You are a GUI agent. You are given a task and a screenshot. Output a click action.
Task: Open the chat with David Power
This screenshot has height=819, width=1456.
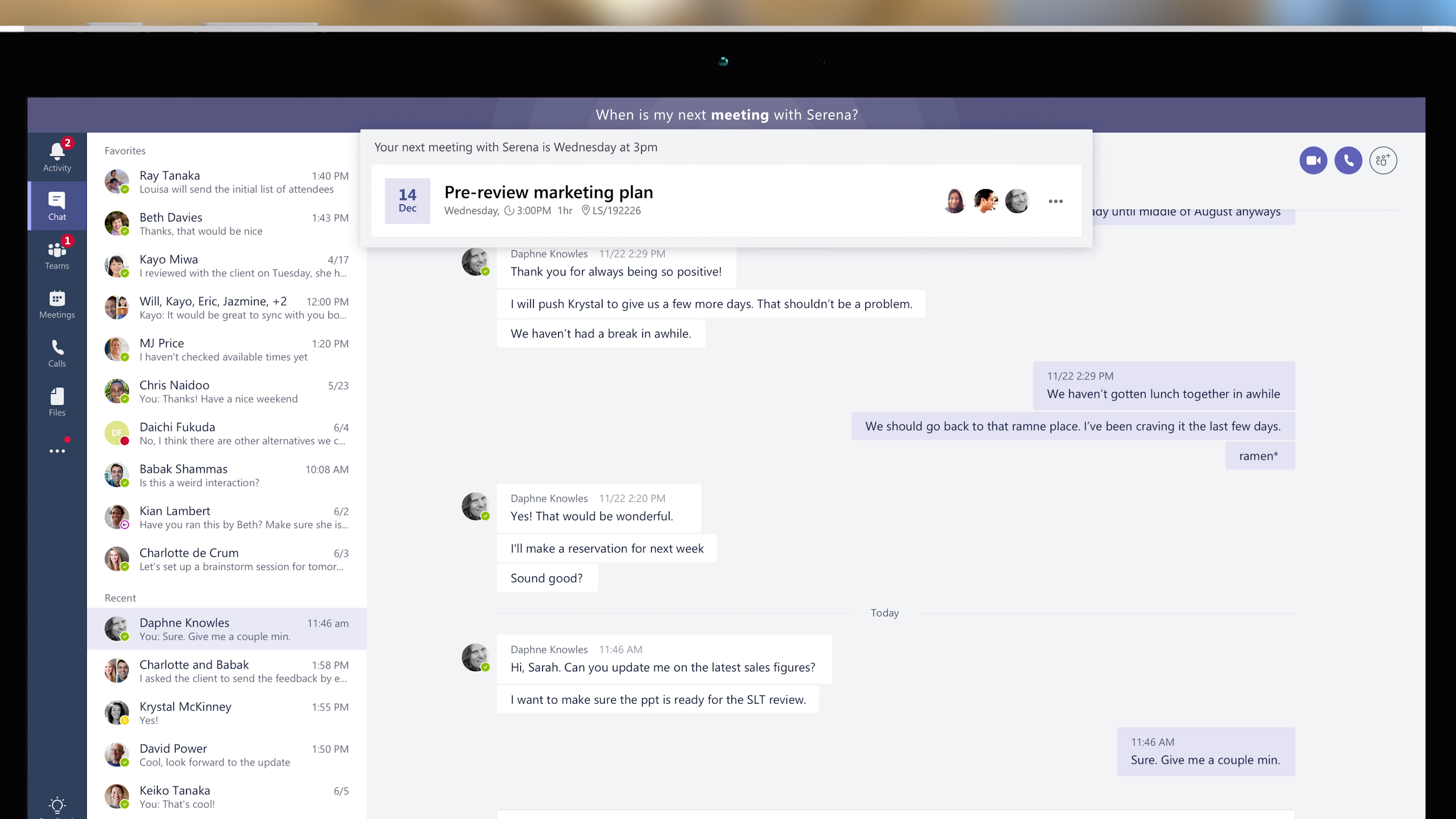227,755
